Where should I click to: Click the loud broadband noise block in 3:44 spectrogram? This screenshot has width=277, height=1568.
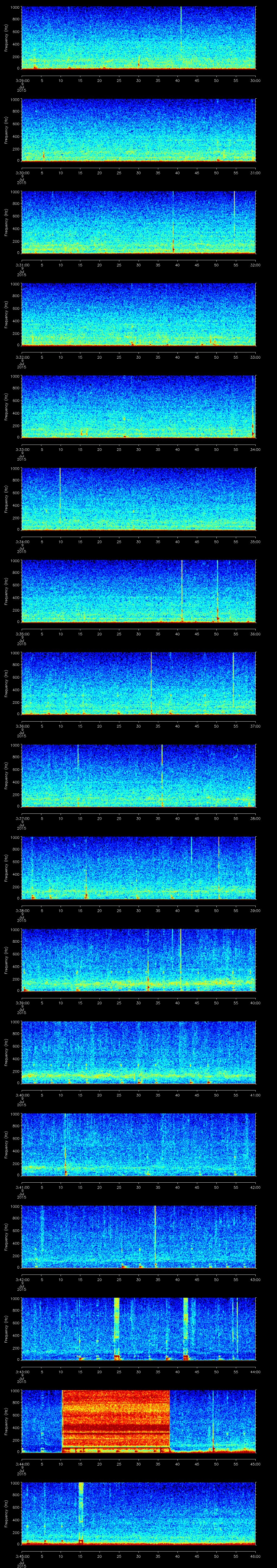pos(116,1422)
